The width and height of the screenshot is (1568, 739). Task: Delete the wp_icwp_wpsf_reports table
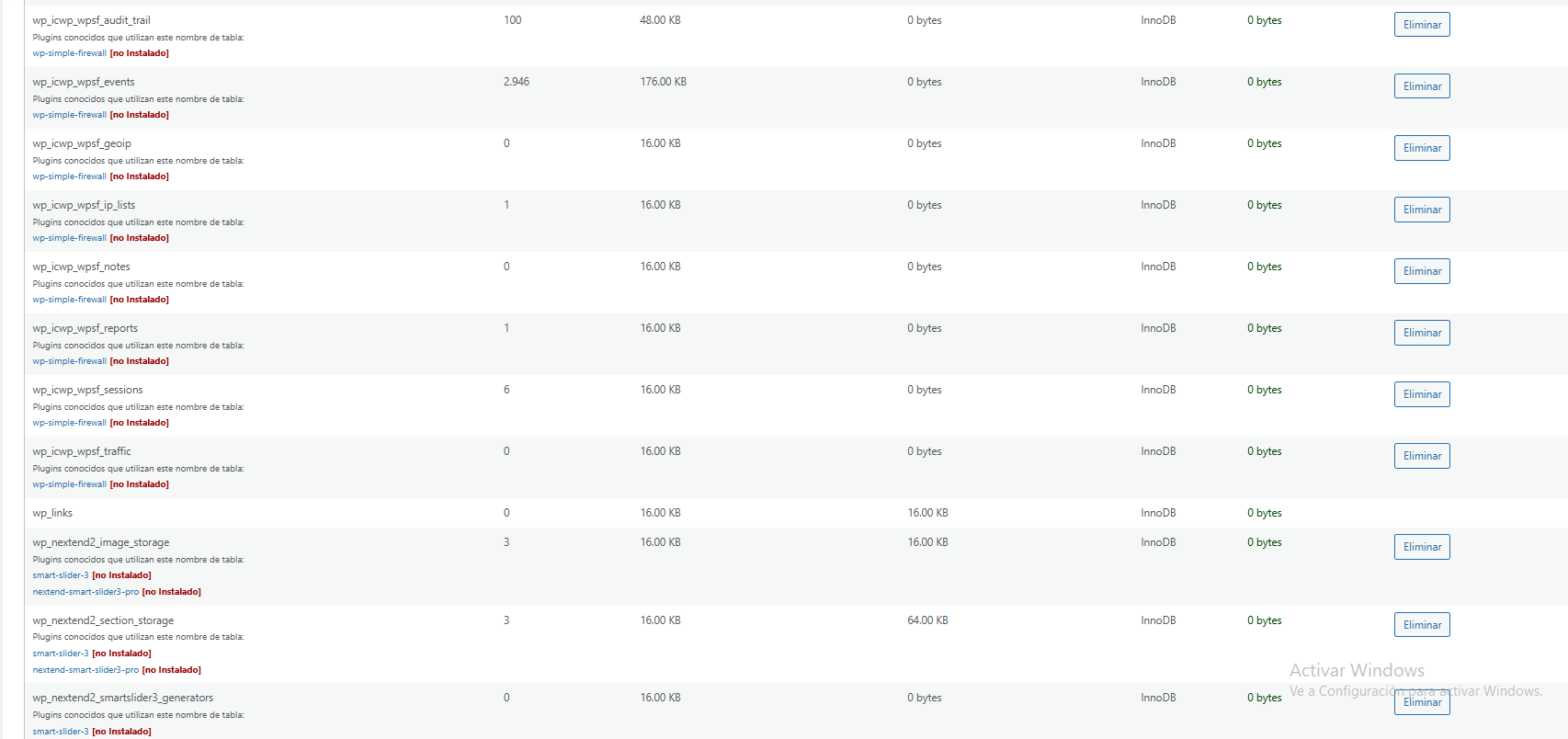[1422, 333]
